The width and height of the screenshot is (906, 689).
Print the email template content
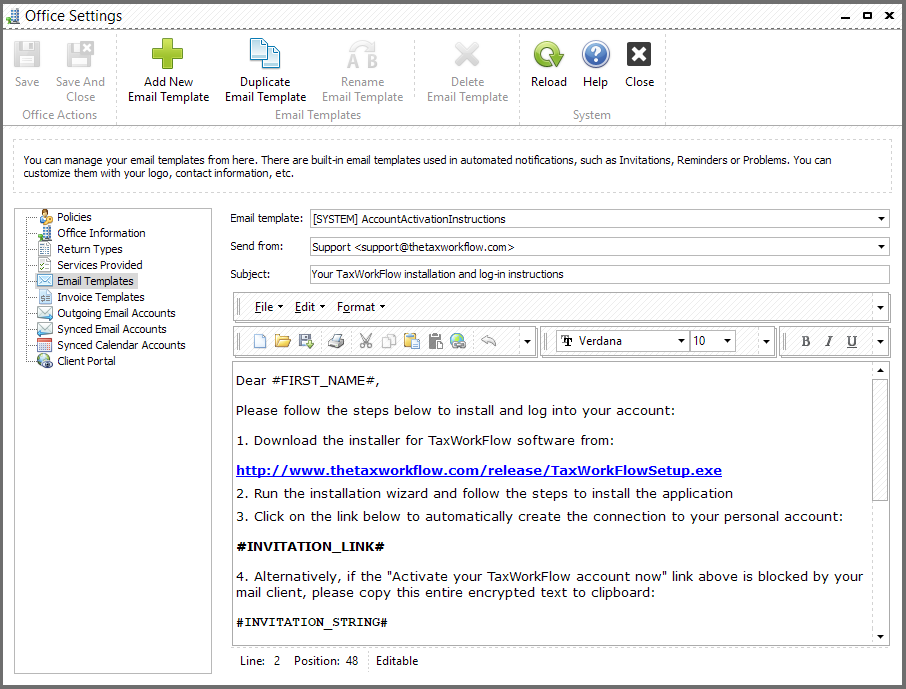(336, 341)
